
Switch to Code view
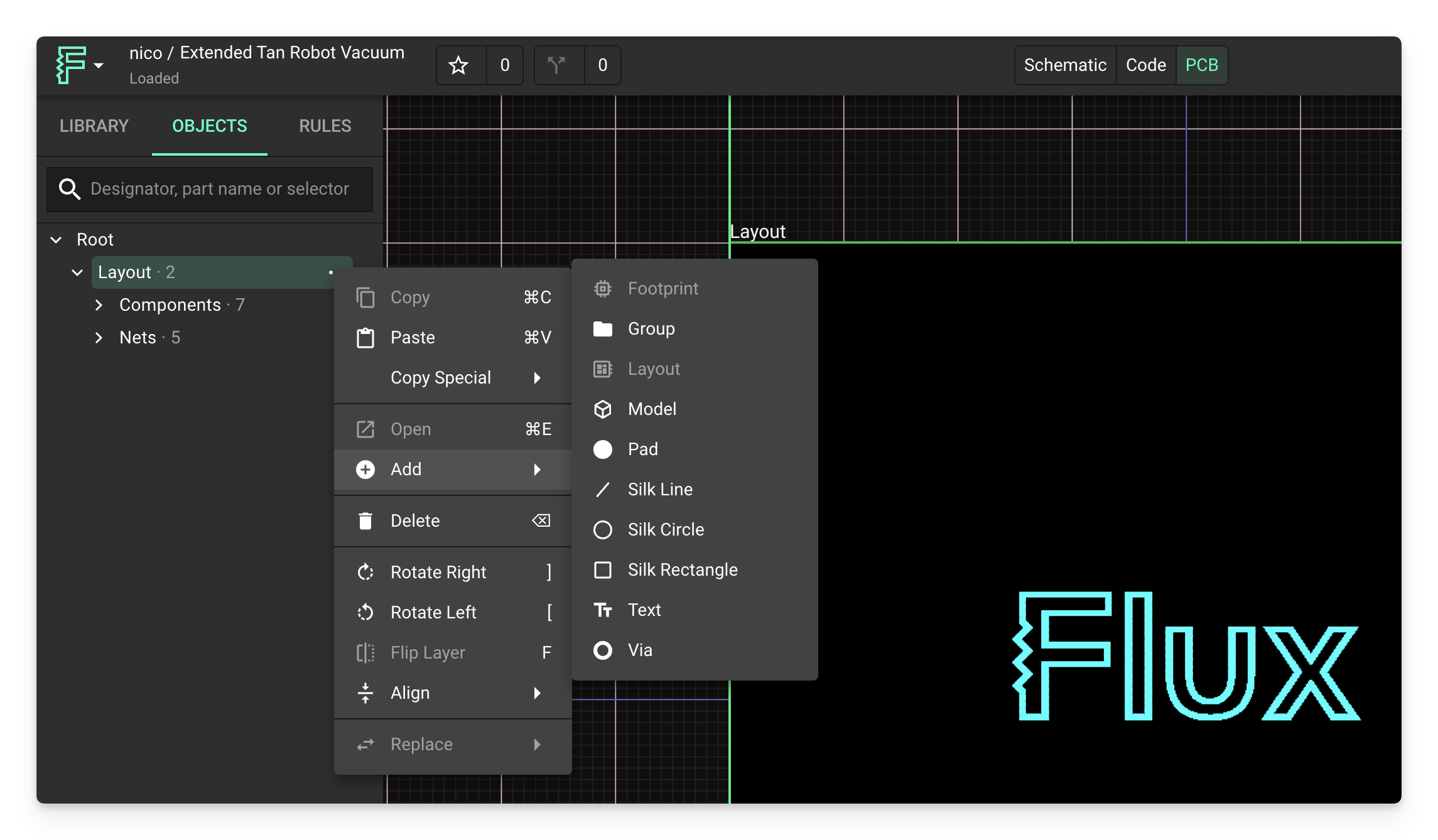(1145, 65)
